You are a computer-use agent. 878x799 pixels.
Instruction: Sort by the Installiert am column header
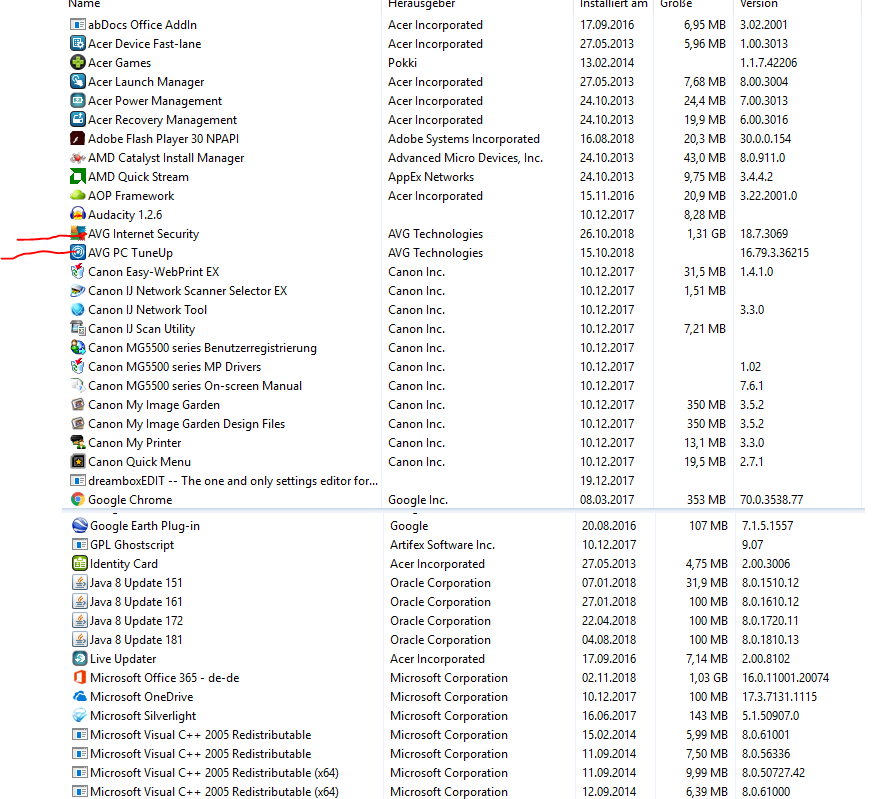[613, 4]
